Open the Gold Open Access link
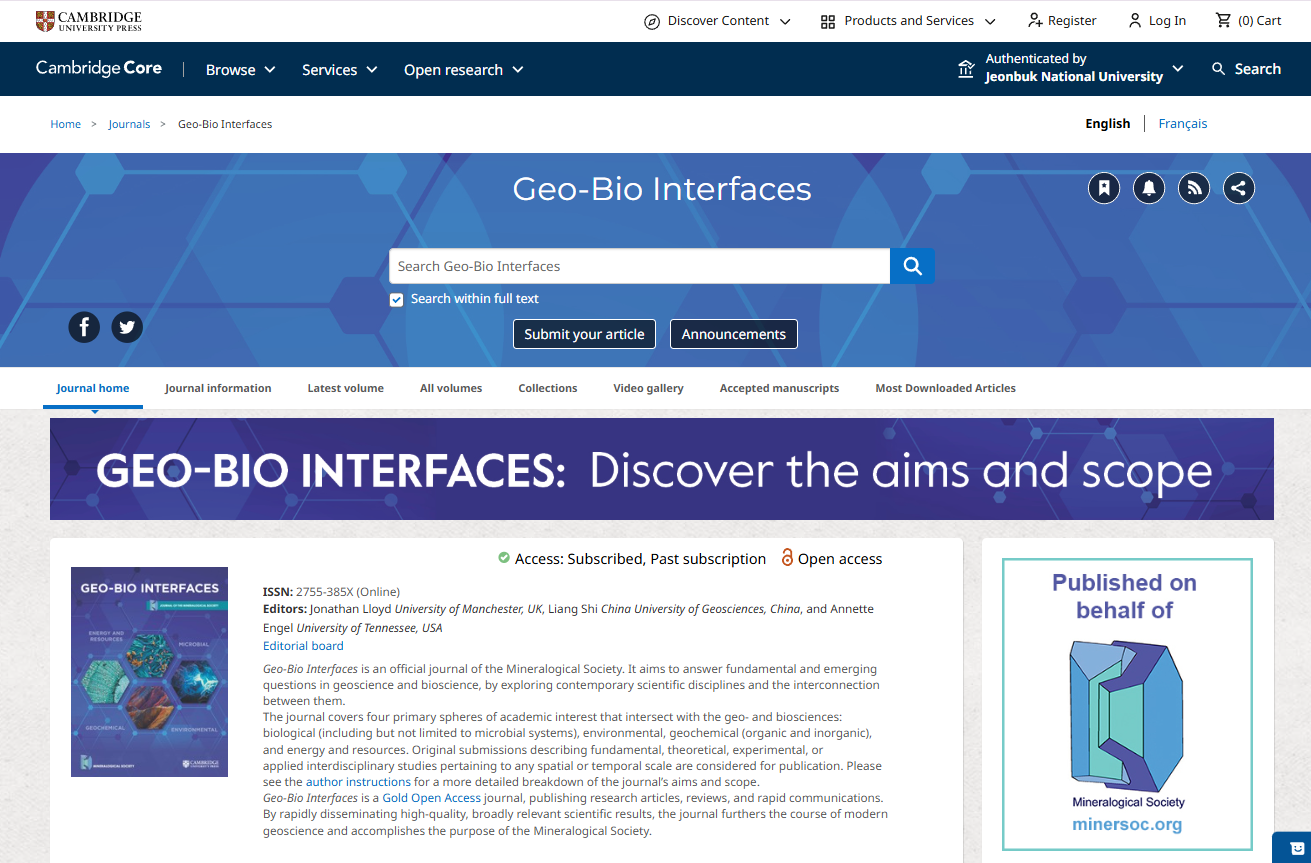Screen dimensions: 1311x863 coord(432,798)
